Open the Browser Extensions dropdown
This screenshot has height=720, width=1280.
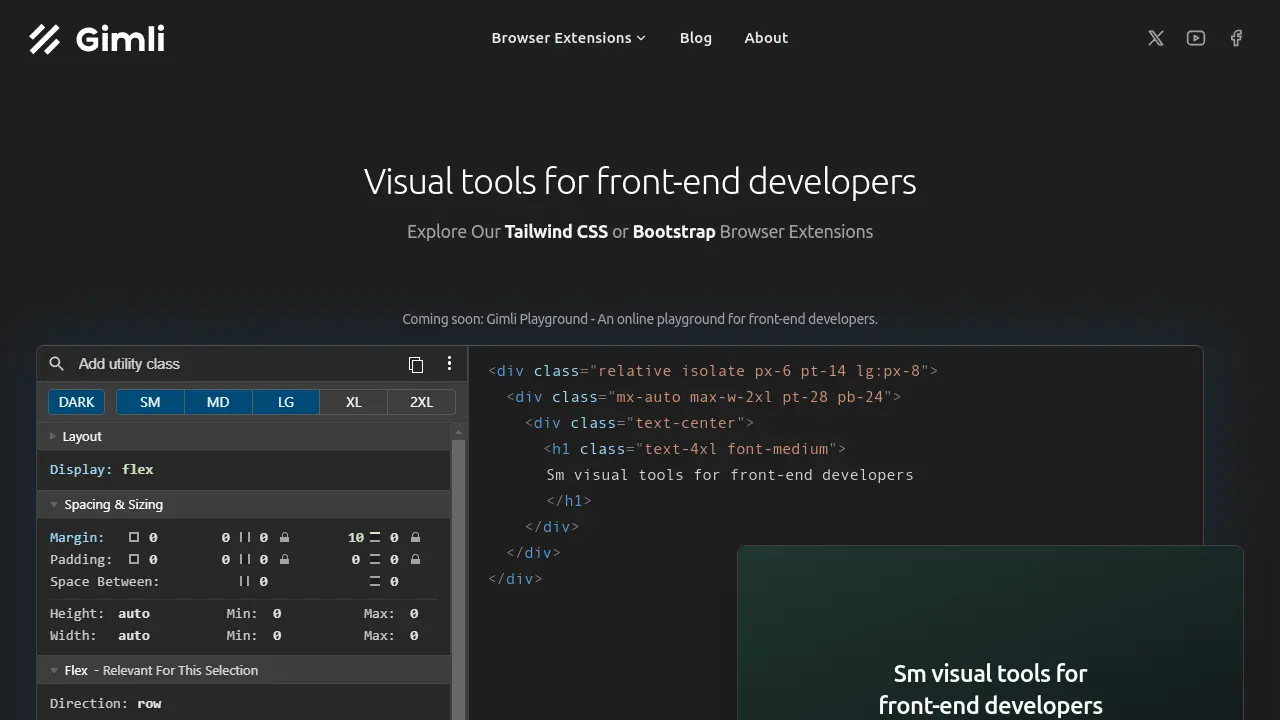(x=568, y=38)
